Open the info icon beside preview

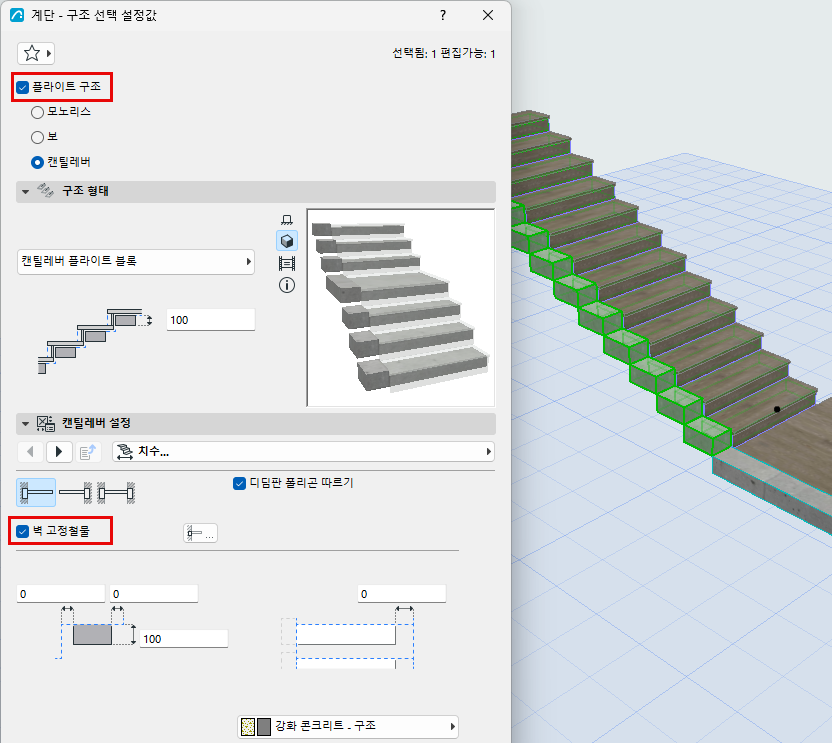[x=287, y=286]
